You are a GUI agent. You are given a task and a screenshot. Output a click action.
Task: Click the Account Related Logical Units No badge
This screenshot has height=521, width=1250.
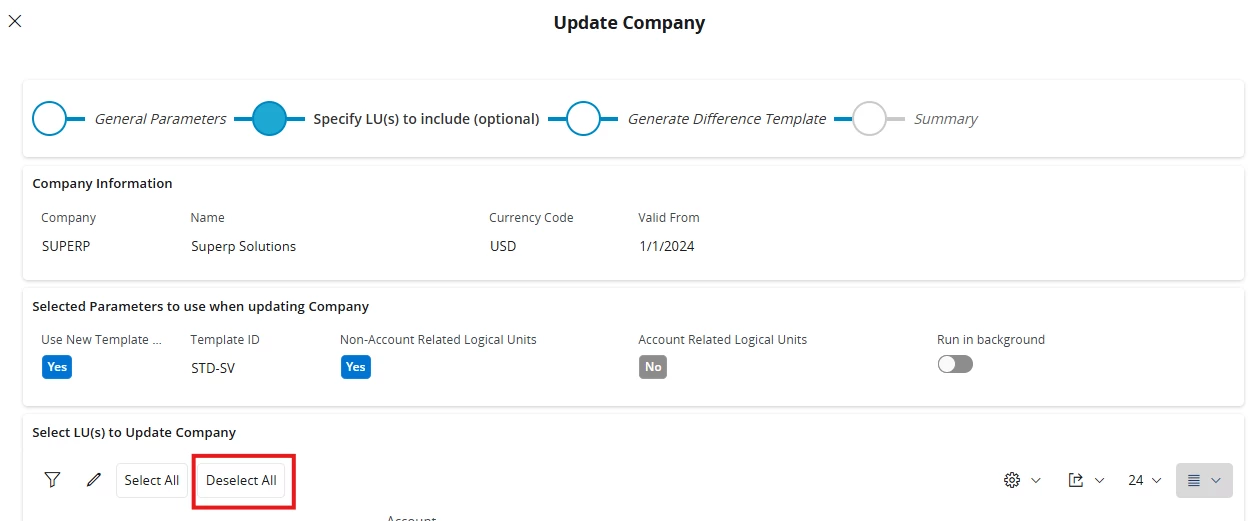pos(653,367)
